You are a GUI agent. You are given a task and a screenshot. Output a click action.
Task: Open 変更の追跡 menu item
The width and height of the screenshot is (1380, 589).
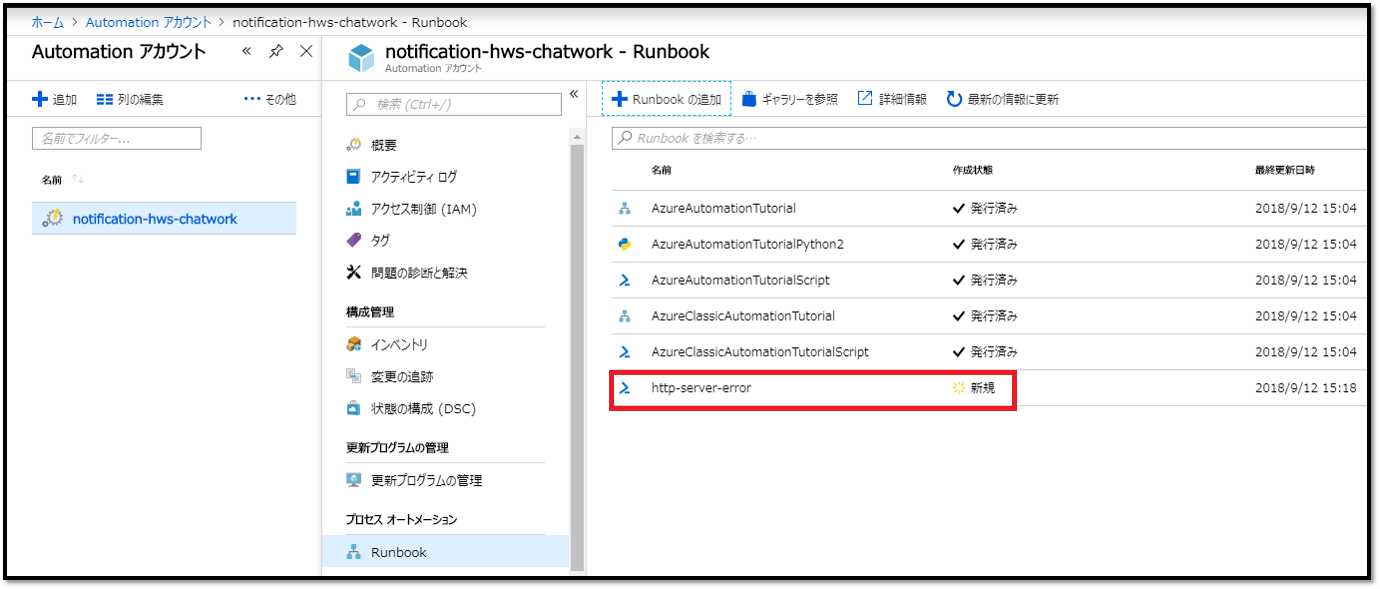(x=402, y=377)
